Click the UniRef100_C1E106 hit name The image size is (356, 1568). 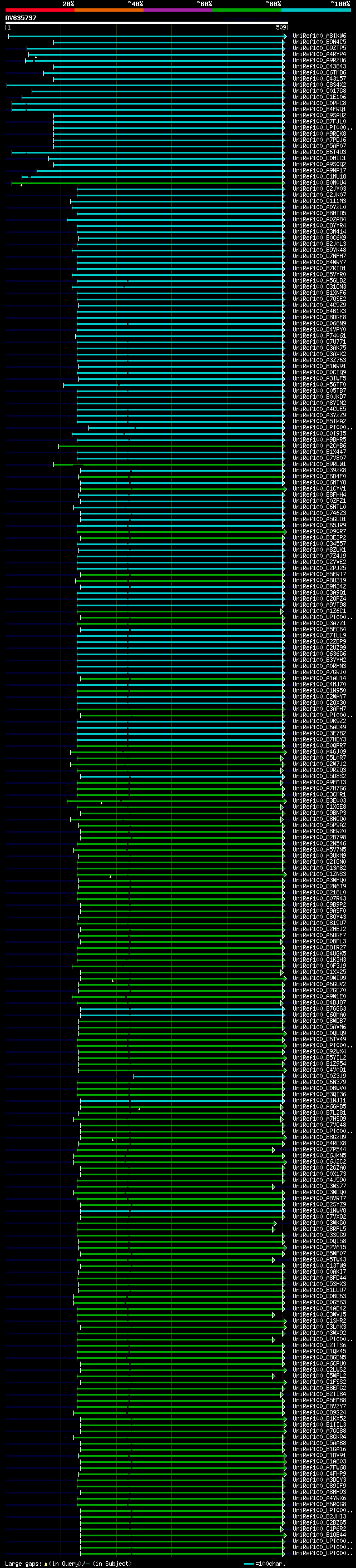[x=319, y=97]
